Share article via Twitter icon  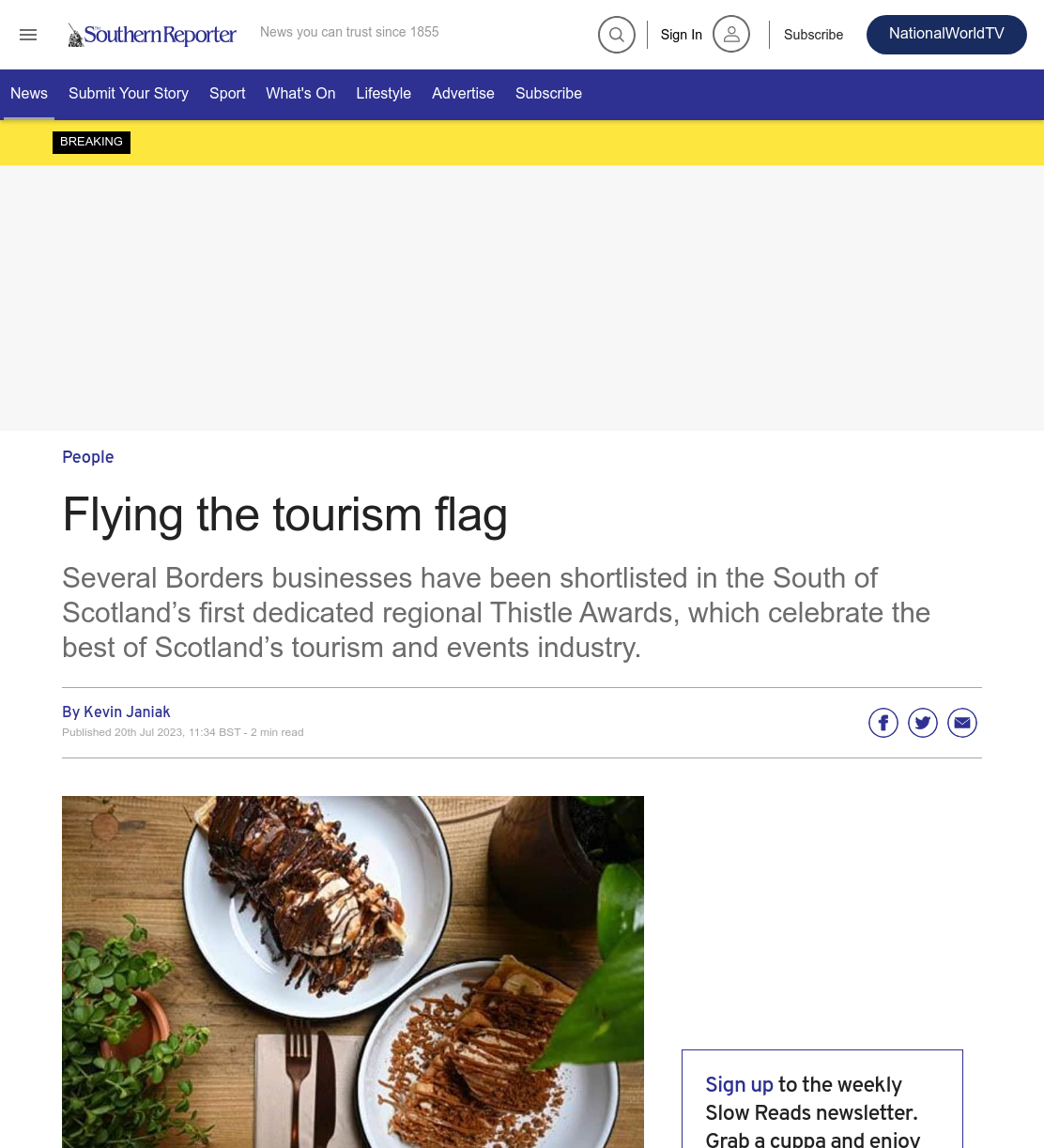click(923, 723)
